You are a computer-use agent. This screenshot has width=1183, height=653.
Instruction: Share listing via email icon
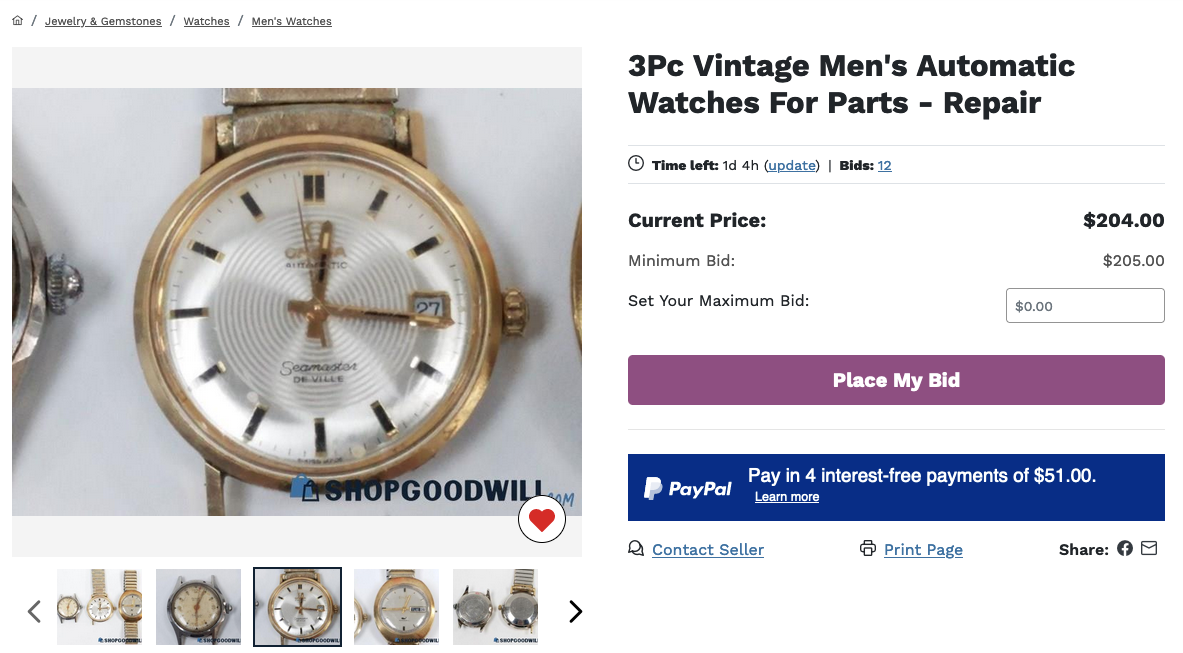[x=1149, y=549]
